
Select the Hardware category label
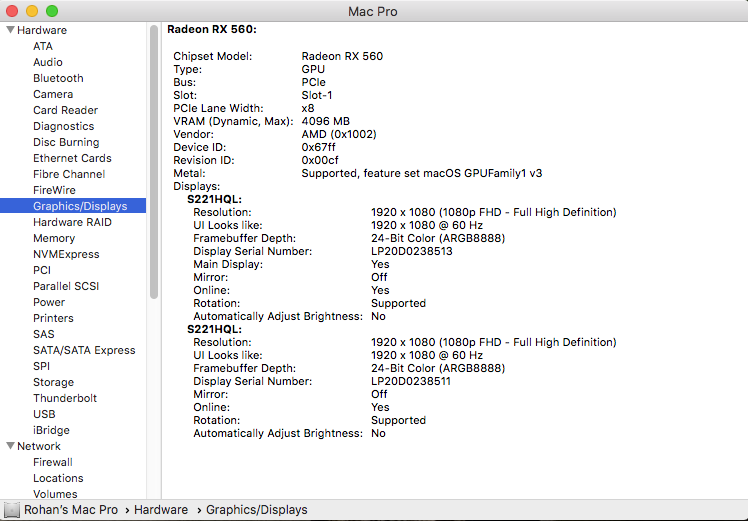pos(42,30)
